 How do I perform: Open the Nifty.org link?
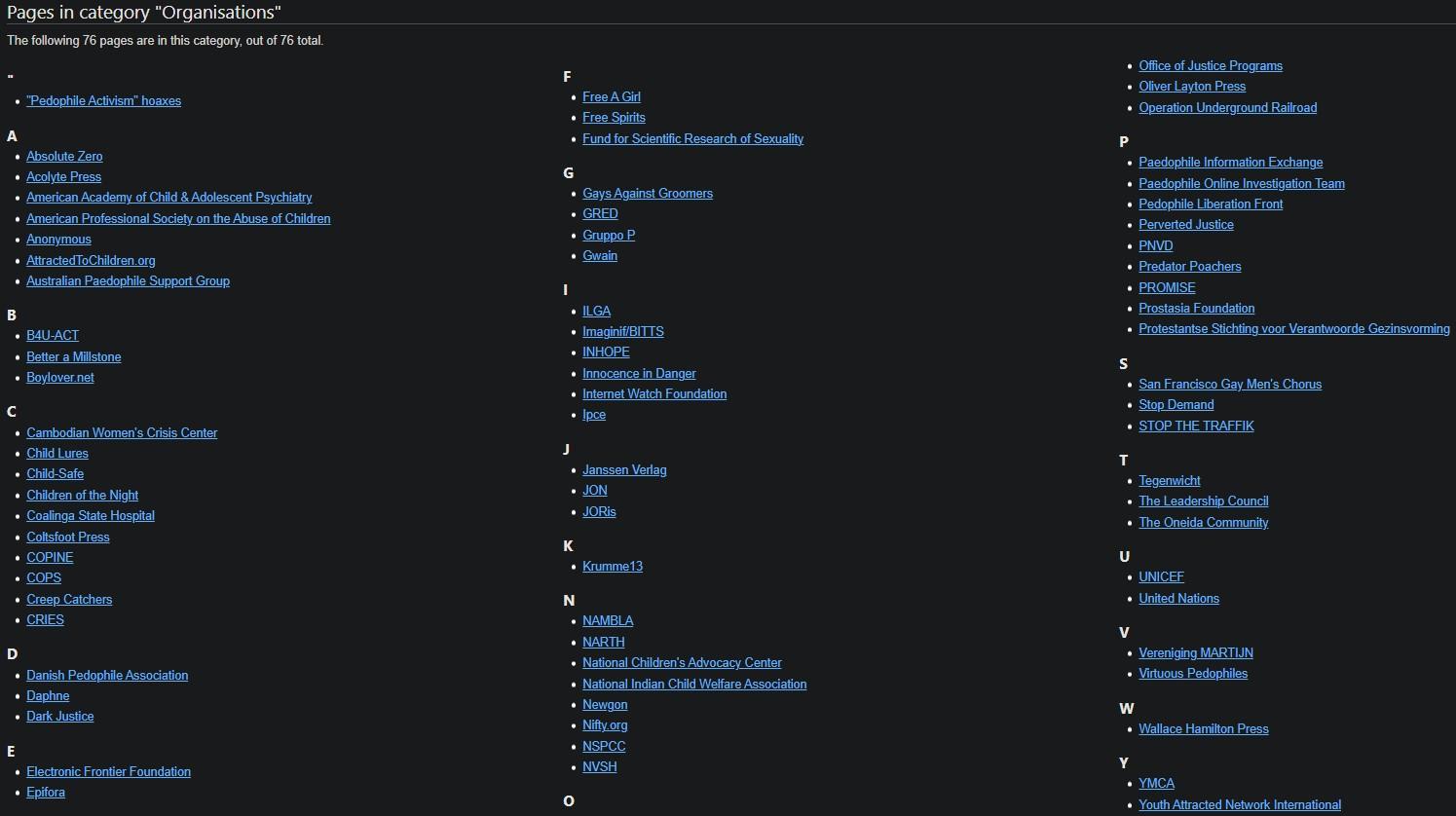tap(605, 724)
